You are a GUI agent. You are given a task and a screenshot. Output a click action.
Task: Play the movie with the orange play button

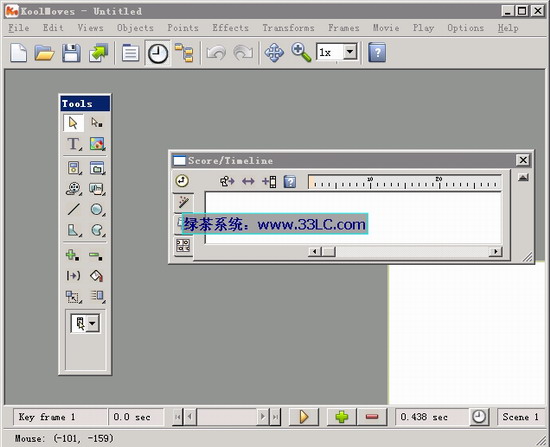[x=304, y=417]
